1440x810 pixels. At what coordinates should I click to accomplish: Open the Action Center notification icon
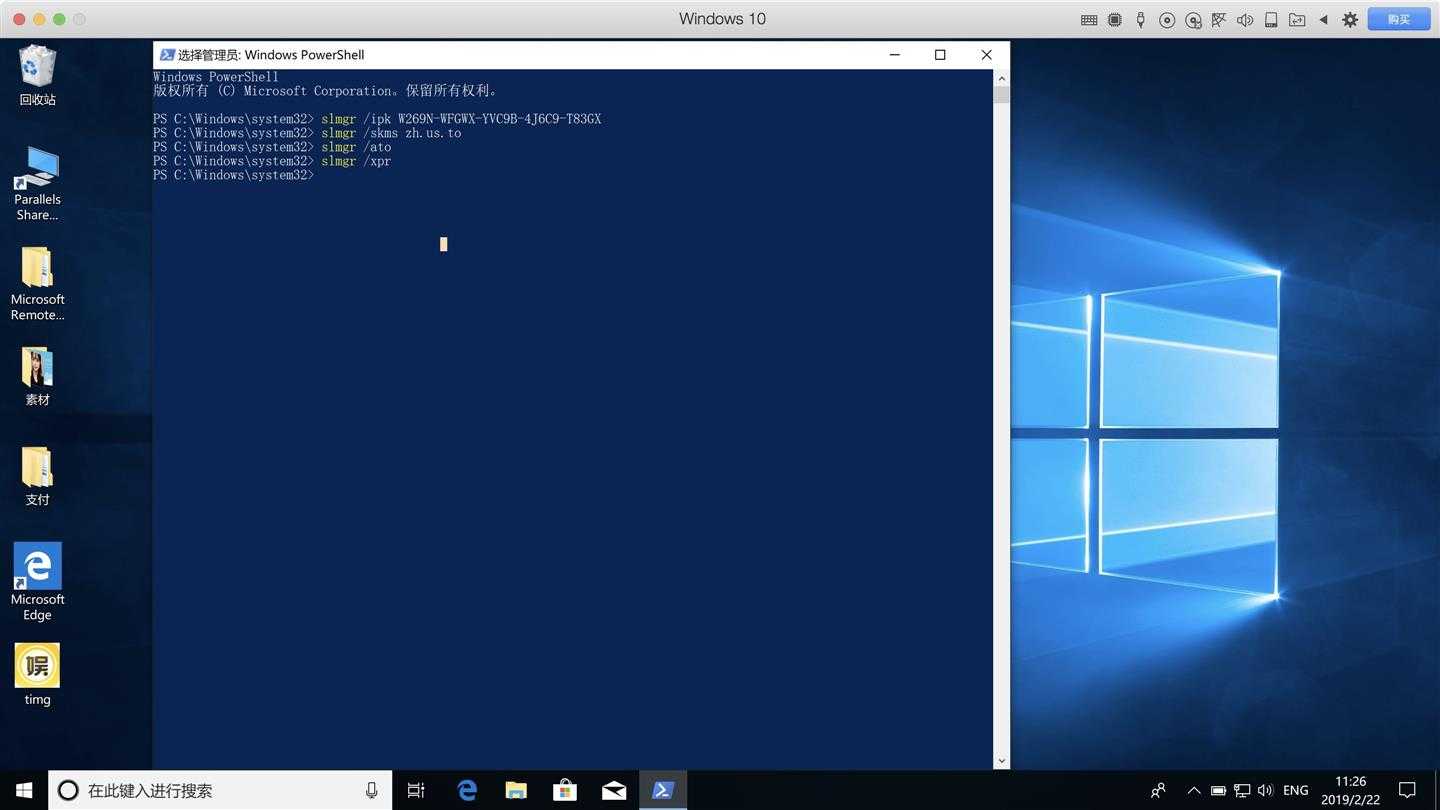(x=1407, y=790)
